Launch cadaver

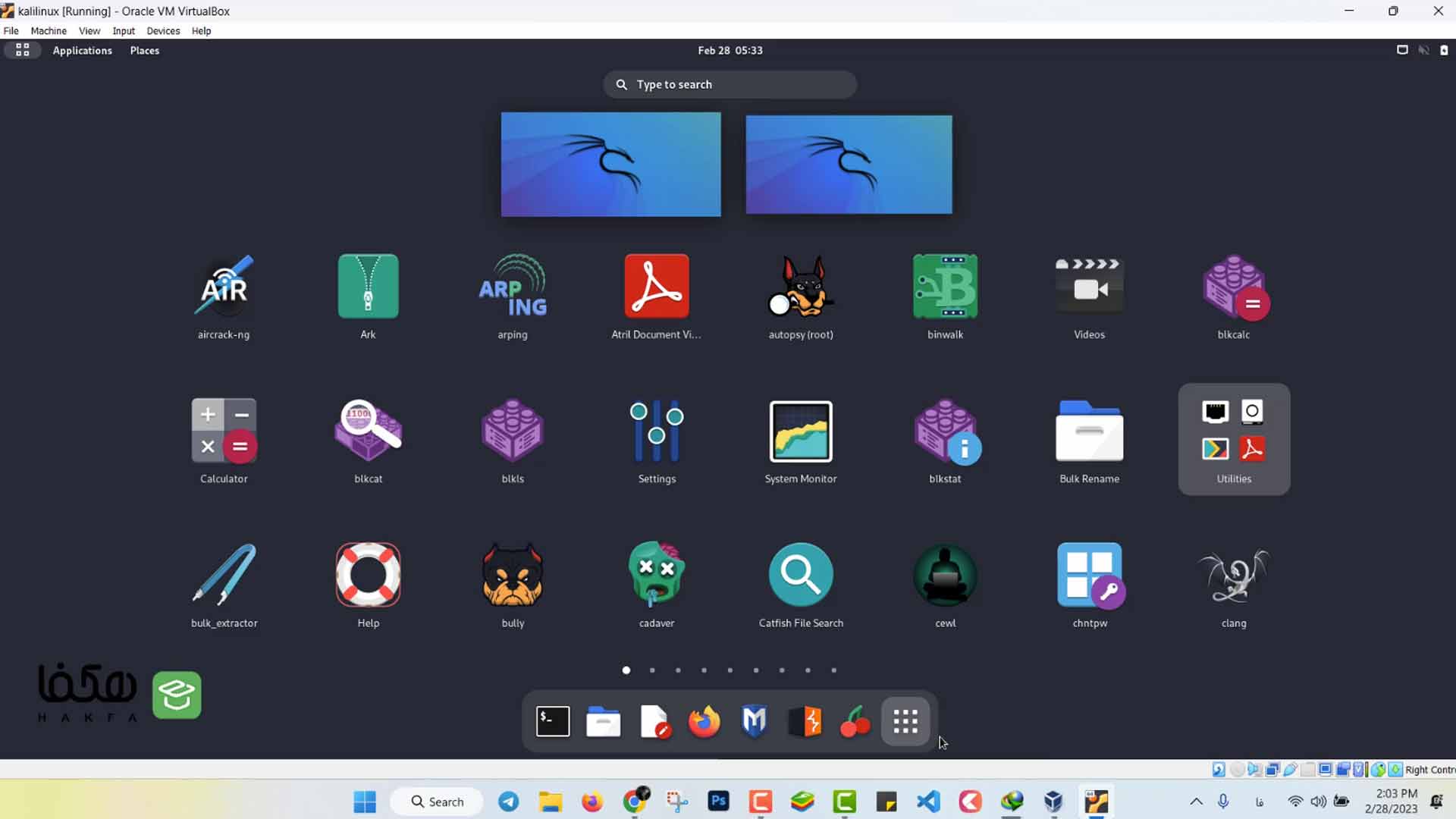click(657, 585)
